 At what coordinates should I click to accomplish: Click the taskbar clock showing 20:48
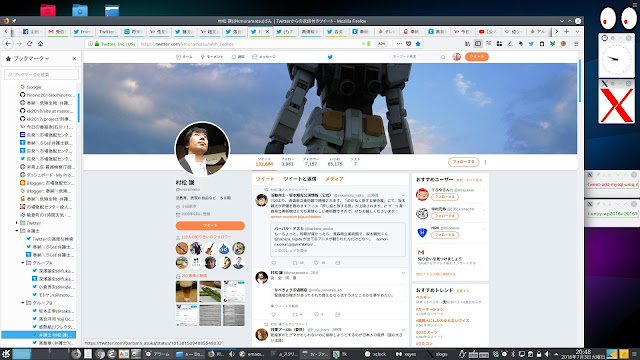click(x=583, y=354)
